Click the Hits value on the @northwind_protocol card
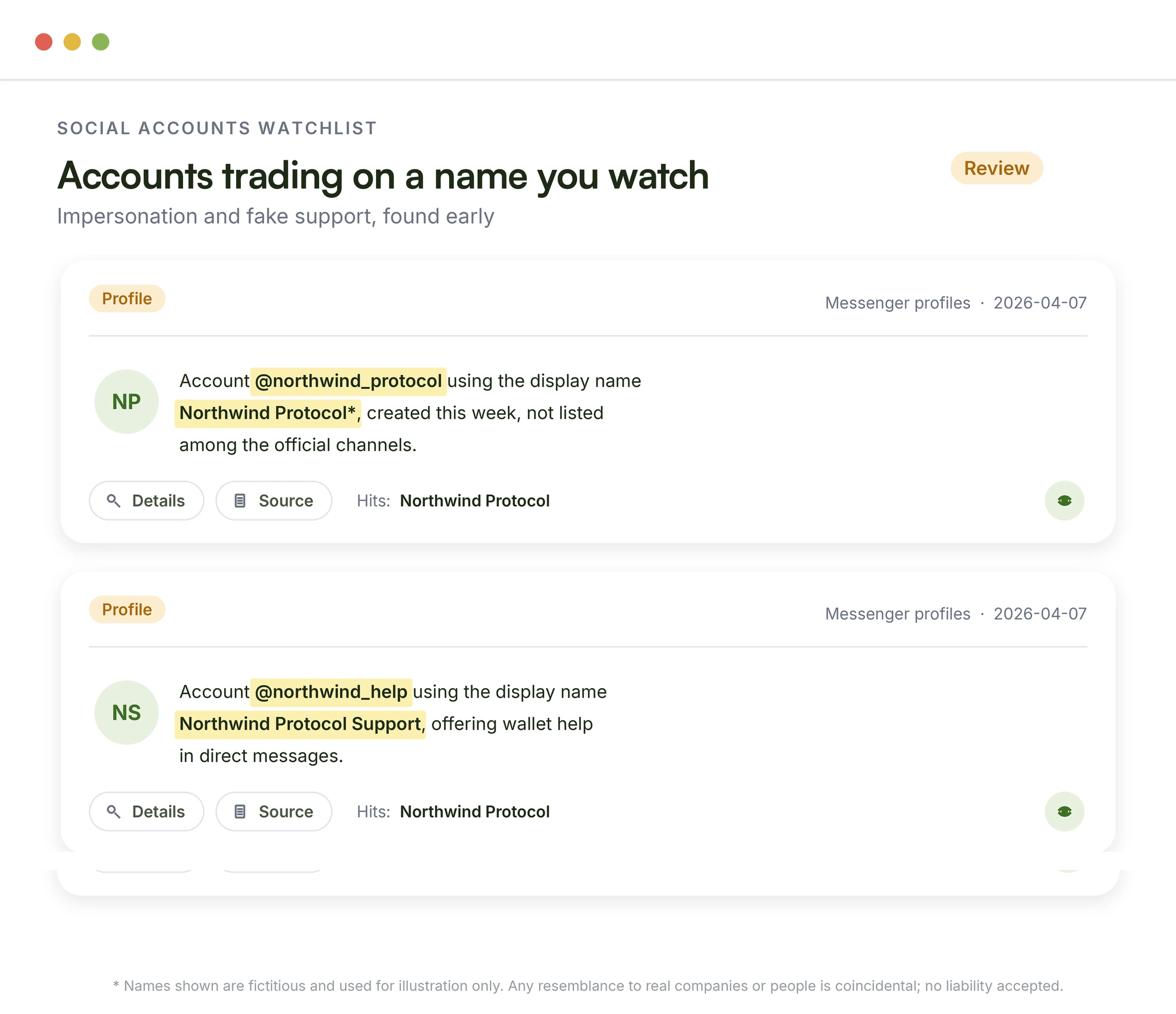Image resolution: width=1176 pixels, height=1014 pixels. pos(474,501)
